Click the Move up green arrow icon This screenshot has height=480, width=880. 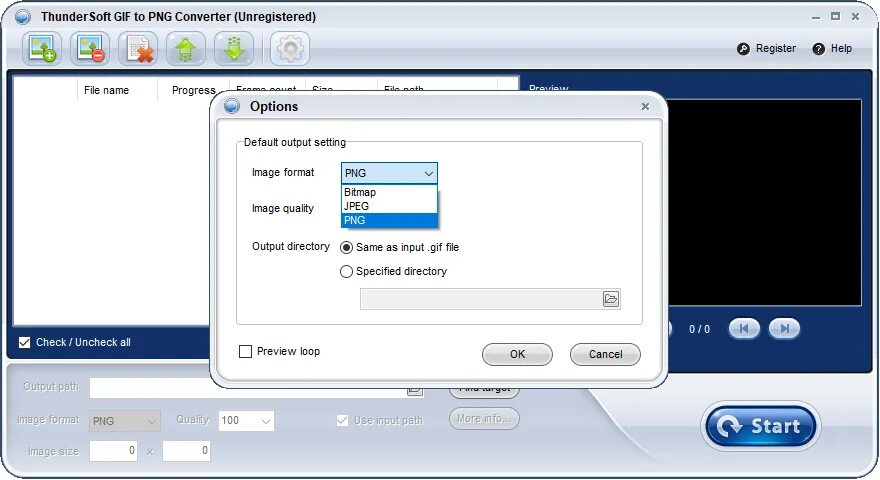pyautogui.click(x=186, y=49)
